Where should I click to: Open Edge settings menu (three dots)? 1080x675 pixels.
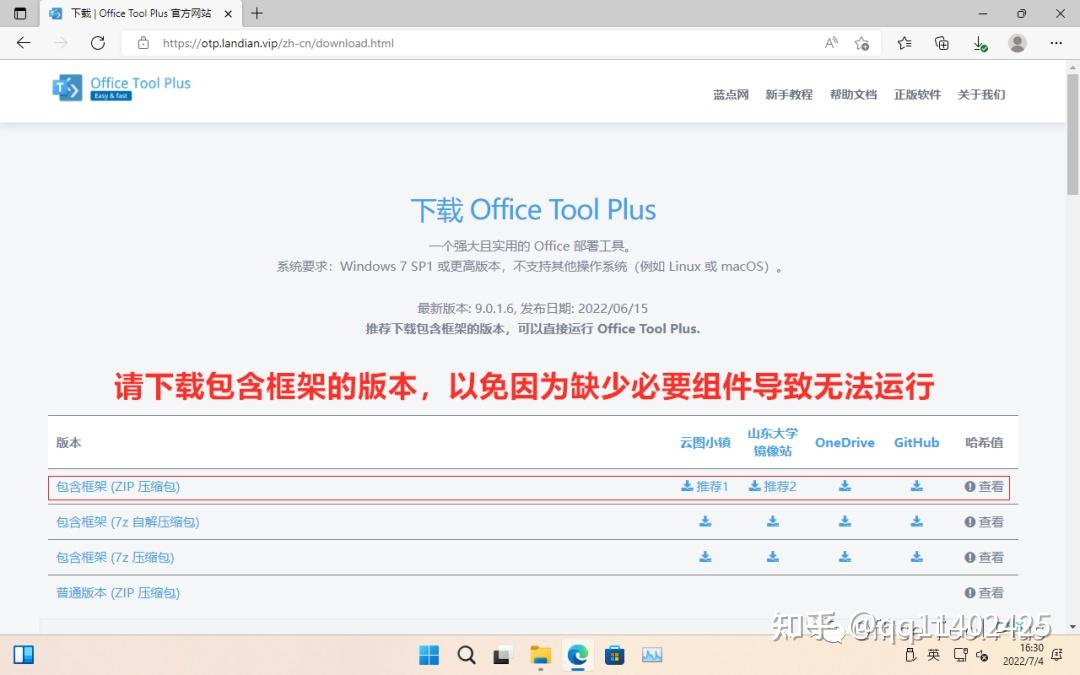[x=1056, y=43]
